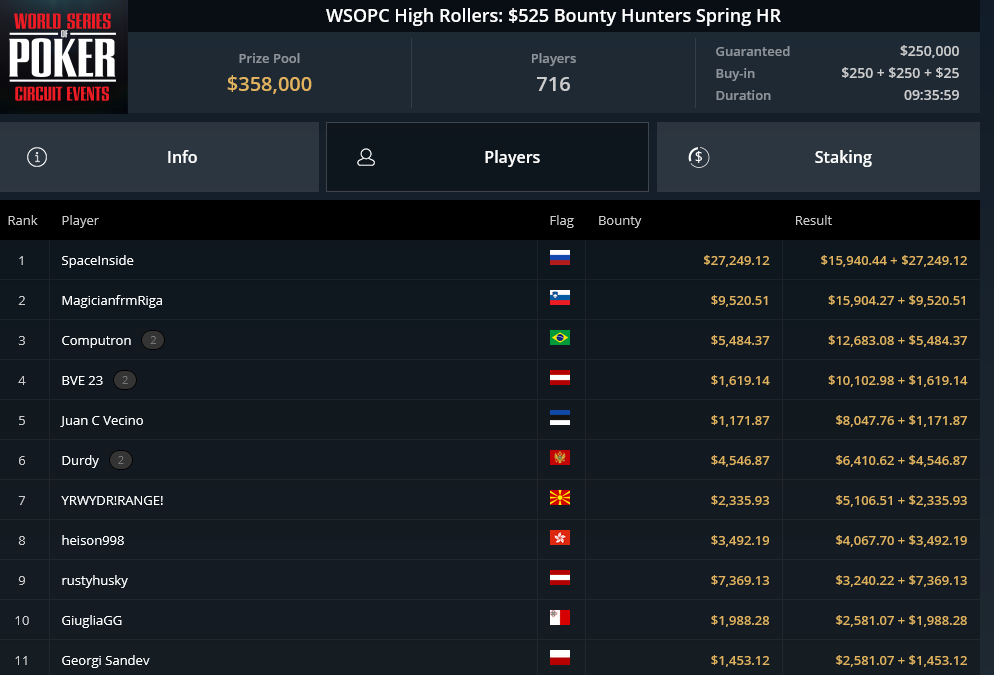Click YRWYDR!RANGE!'s Macedonian flag icon
This screenshot has height=675, width=994.
[560, 498]
